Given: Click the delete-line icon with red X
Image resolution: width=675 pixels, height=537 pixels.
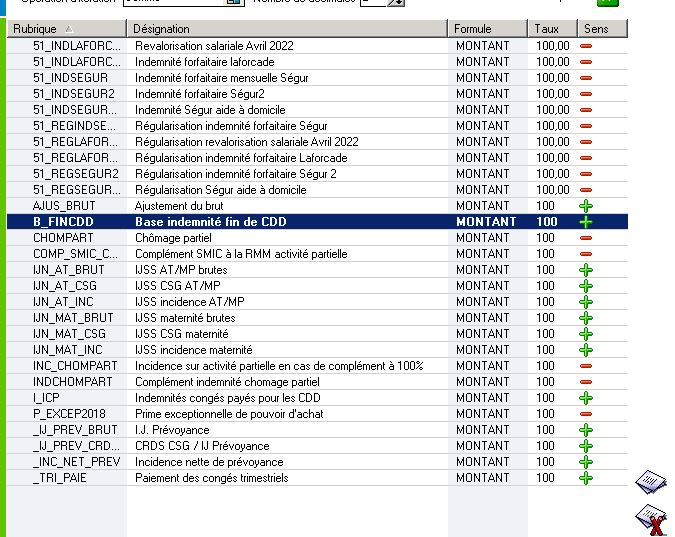Looking at the screenshot, I should click(x=652, y=520).
